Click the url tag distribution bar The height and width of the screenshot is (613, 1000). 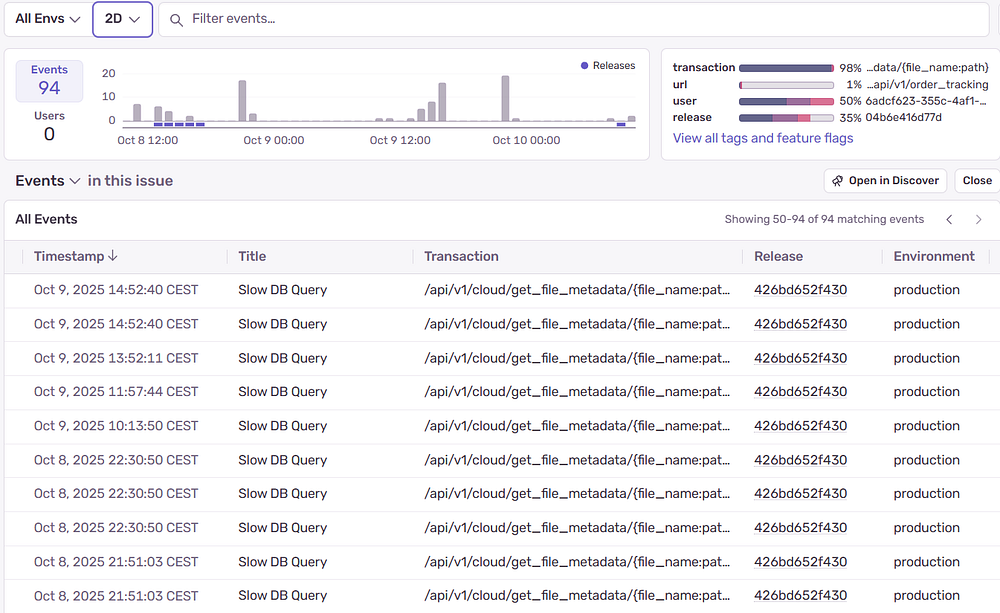pos(786,85)
